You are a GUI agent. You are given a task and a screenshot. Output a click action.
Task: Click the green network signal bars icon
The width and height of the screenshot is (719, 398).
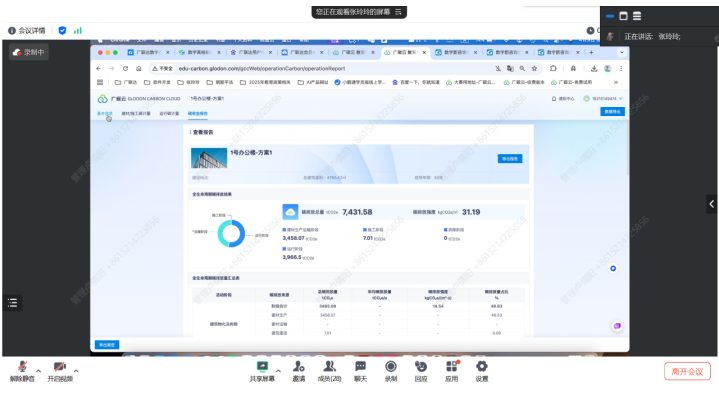78,30
